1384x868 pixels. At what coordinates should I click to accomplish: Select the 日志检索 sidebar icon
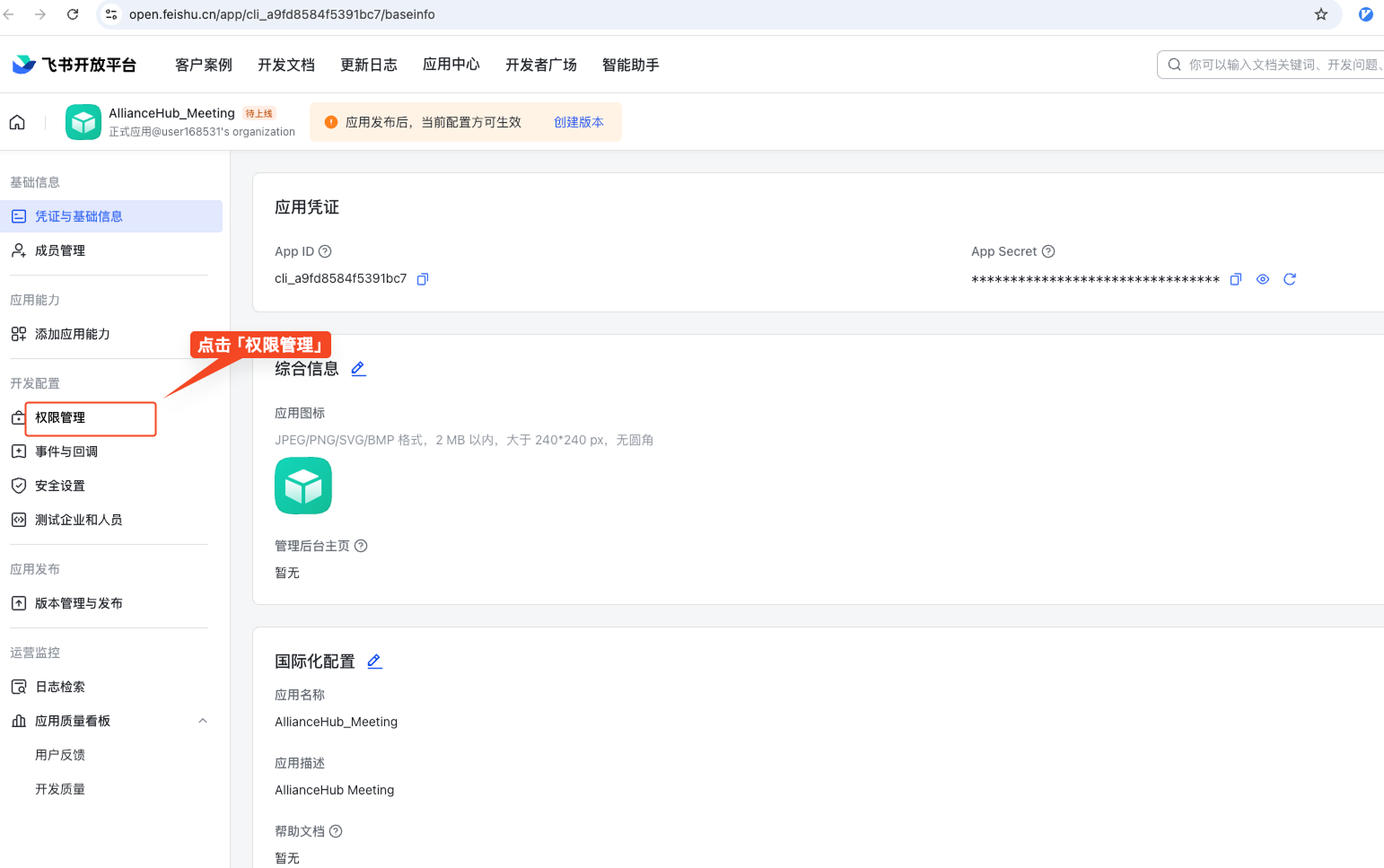pyautogui.click(x=19, y=686)
